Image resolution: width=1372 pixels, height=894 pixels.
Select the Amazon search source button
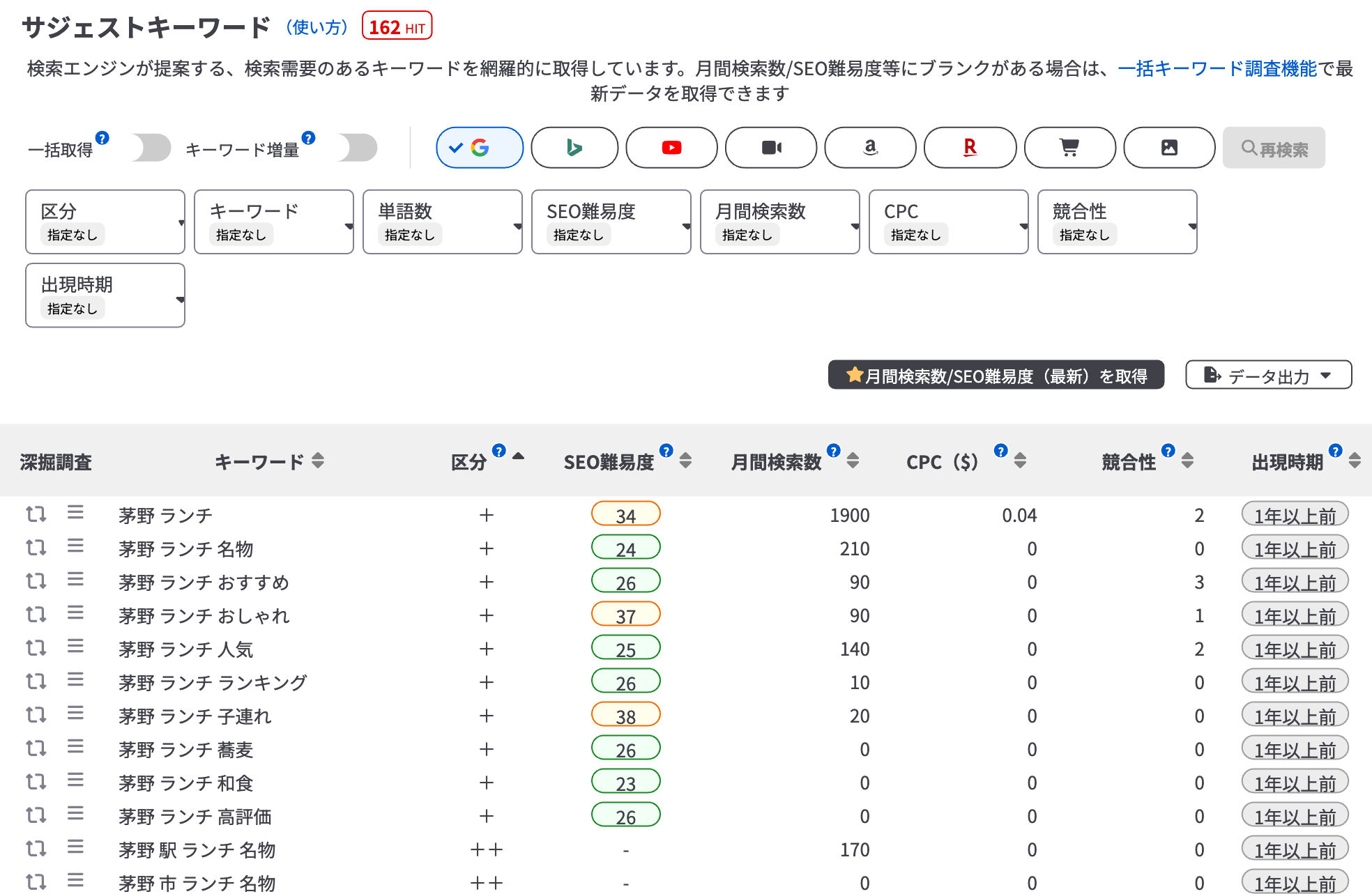click(870, 148)
